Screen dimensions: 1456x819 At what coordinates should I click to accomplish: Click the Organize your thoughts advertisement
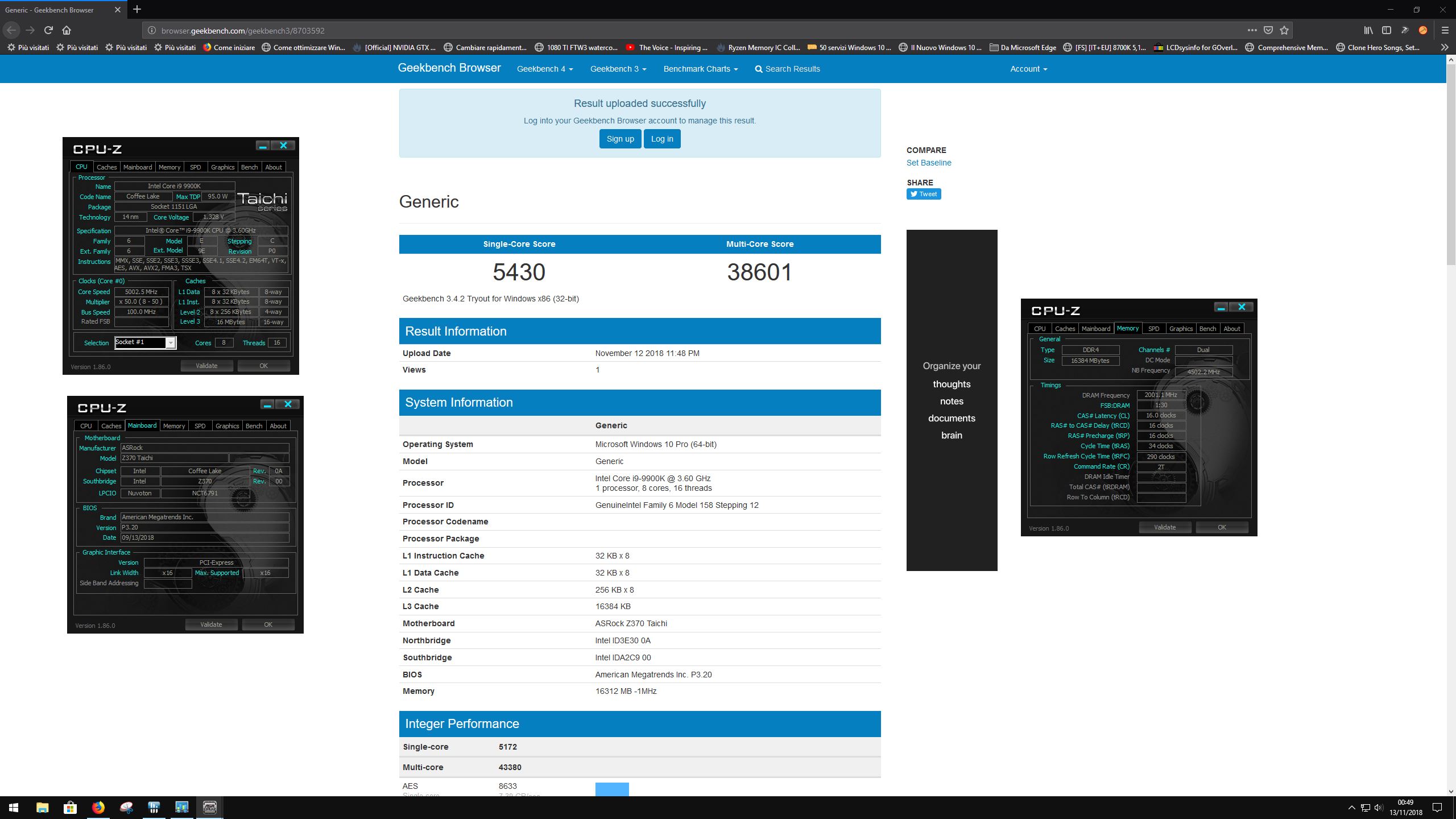click(x=952, y=400)
